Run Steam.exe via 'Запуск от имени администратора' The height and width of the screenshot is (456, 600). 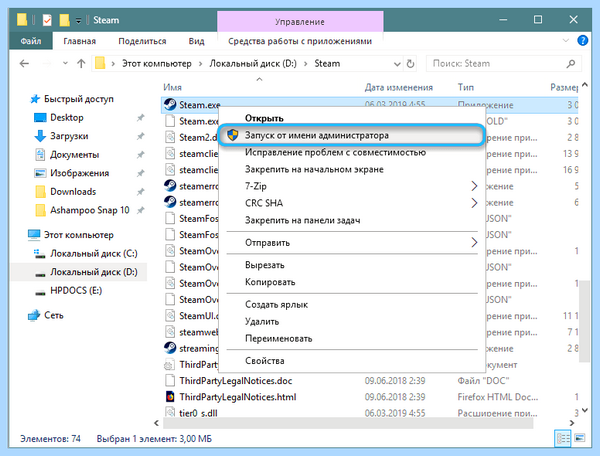pos(351,135)
